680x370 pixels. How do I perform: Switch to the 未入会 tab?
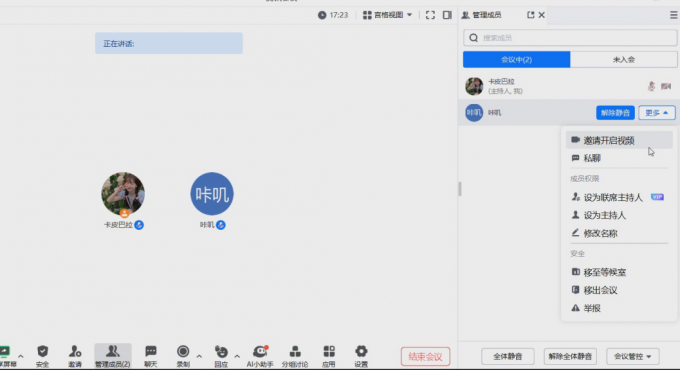click(624, 59)
